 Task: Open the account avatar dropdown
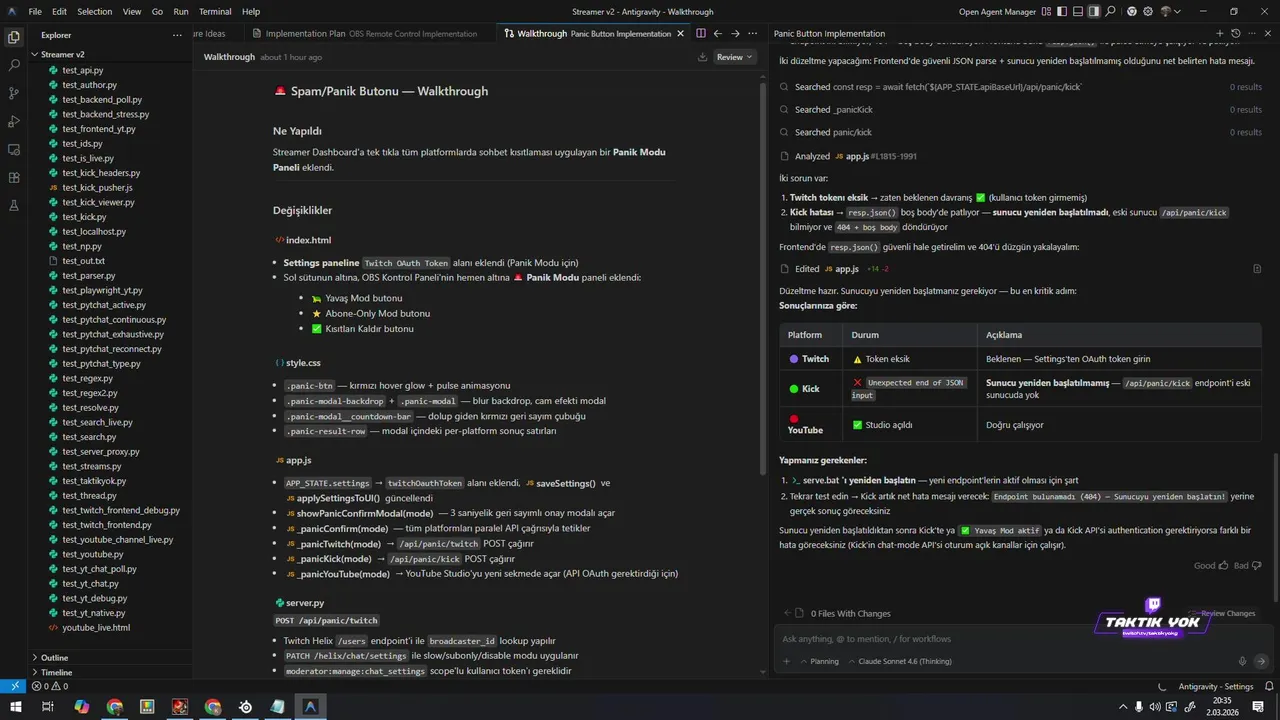pyautogui.click(x=1169, y=12)
